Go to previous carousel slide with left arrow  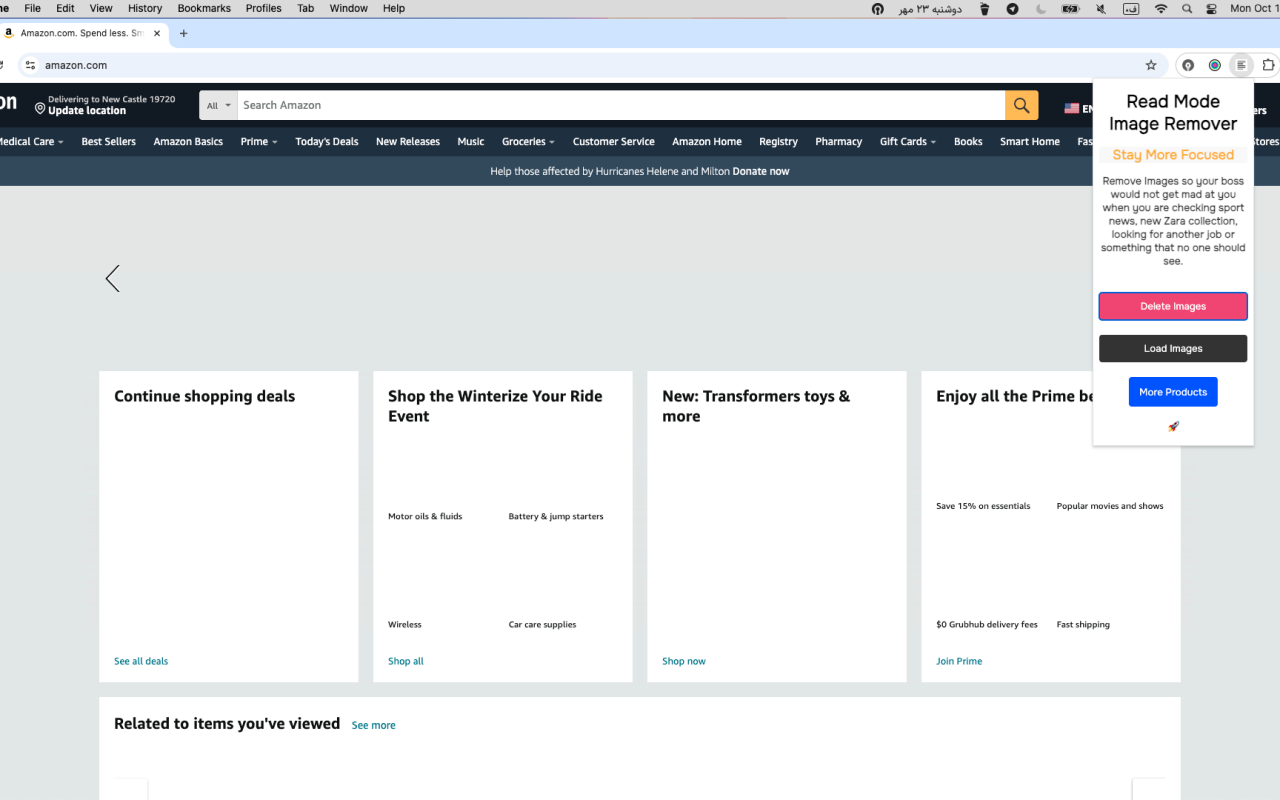click(112, 278)
